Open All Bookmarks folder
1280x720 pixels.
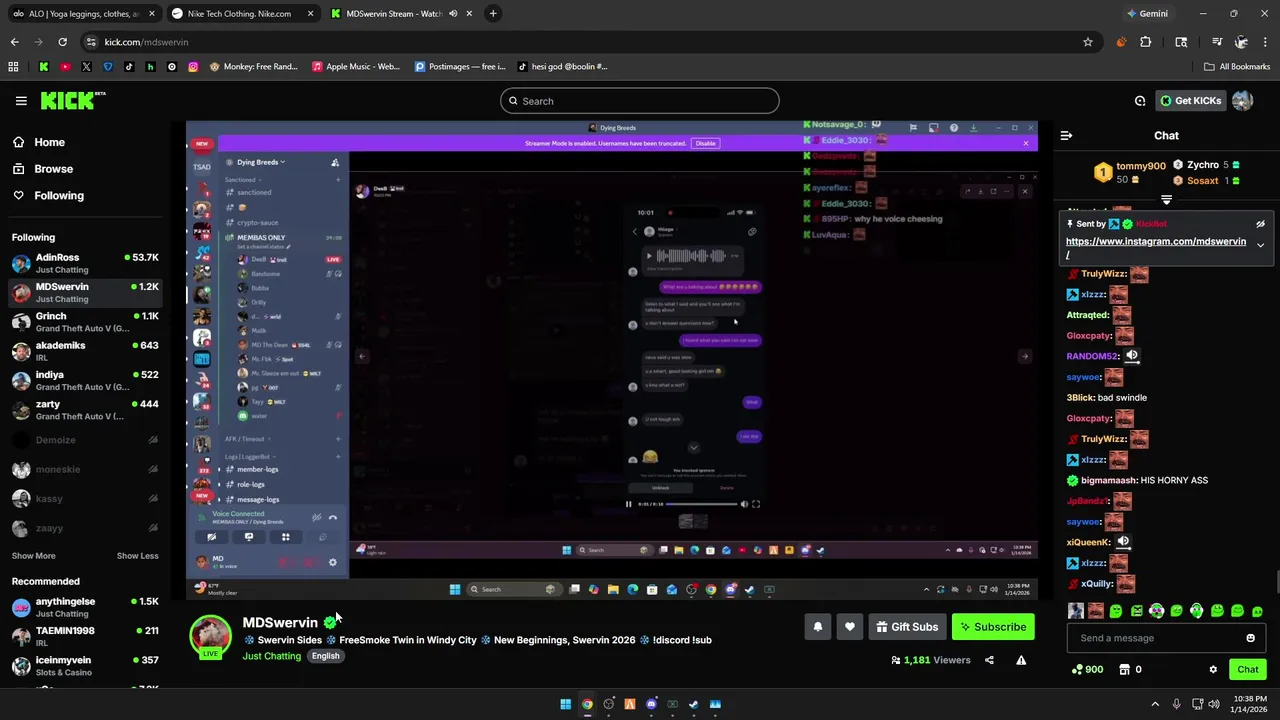click(x=1237, y=67)
